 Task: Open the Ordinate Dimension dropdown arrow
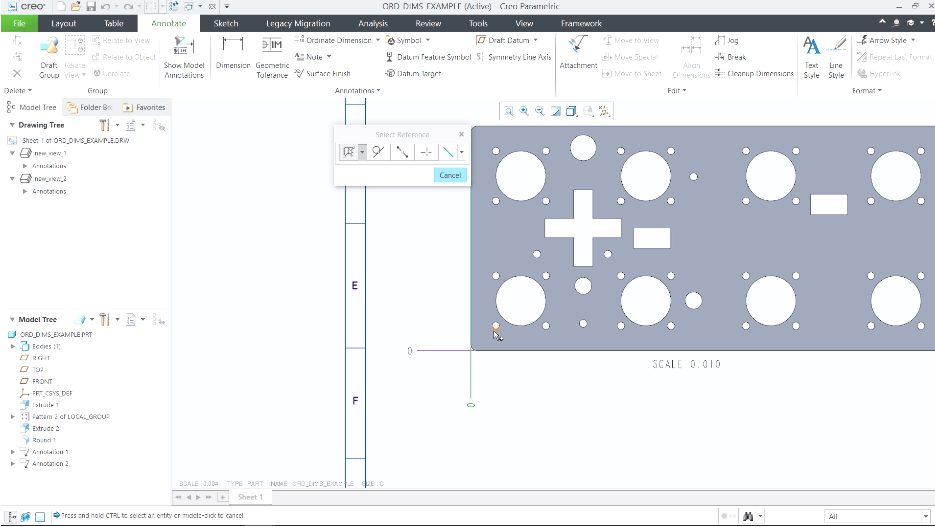[x=377, y=41]
